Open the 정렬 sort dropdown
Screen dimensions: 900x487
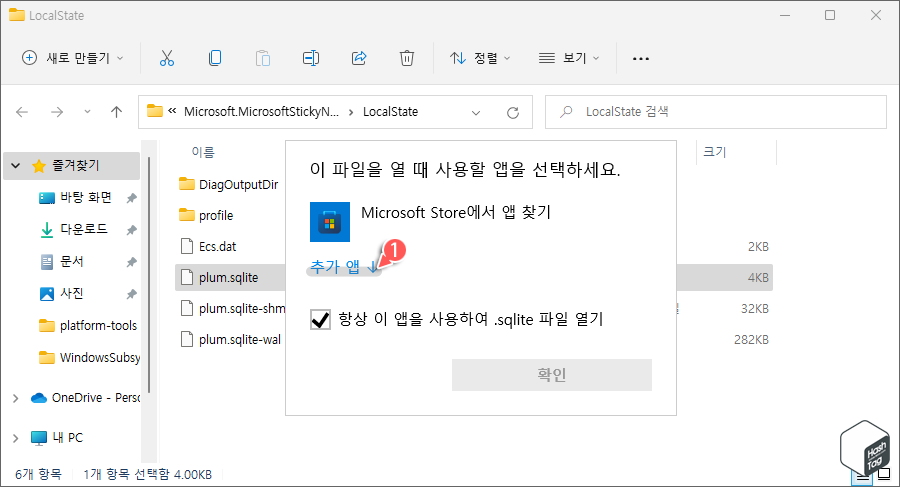click(480, 58)
